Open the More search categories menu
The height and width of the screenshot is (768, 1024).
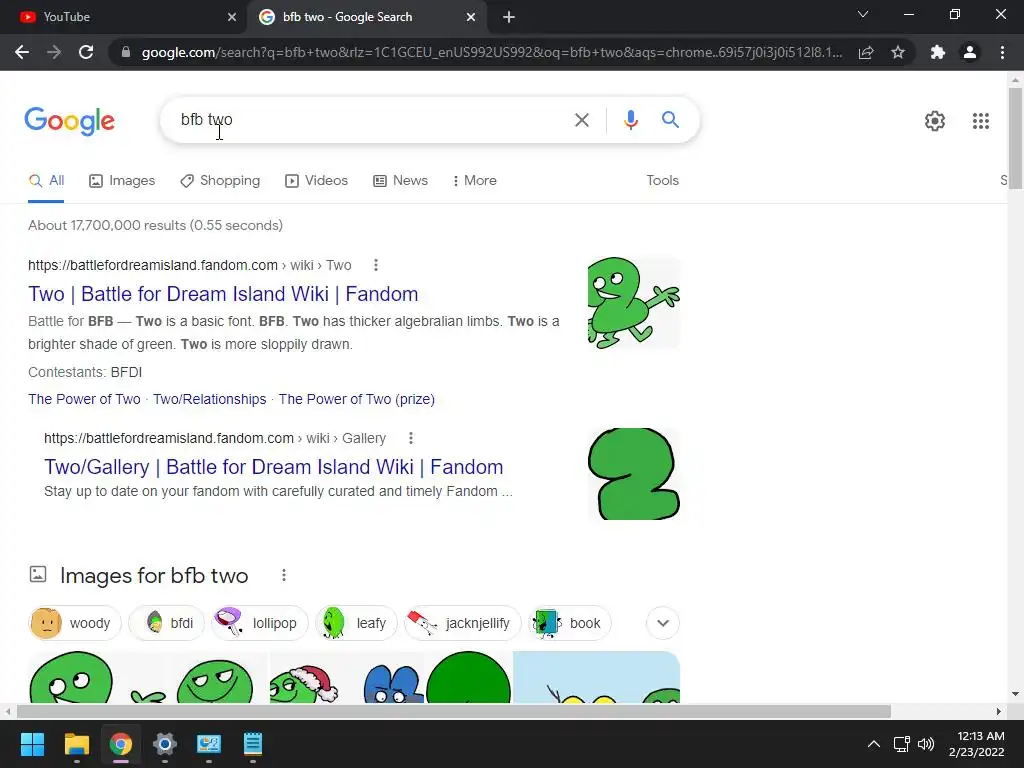(x=474, y=180)
